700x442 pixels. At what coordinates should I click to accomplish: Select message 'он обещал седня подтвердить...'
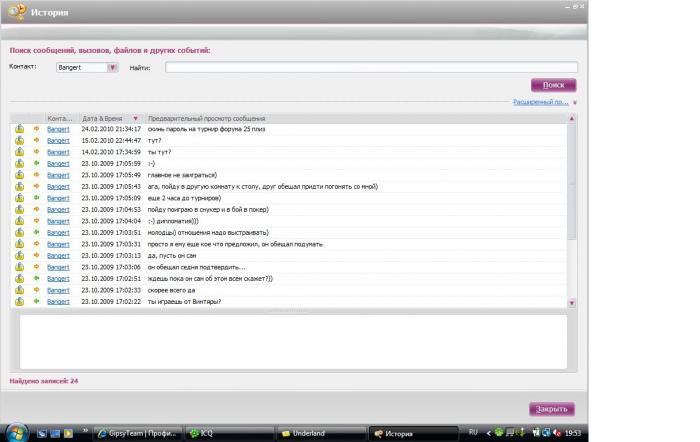pos(196,267)
